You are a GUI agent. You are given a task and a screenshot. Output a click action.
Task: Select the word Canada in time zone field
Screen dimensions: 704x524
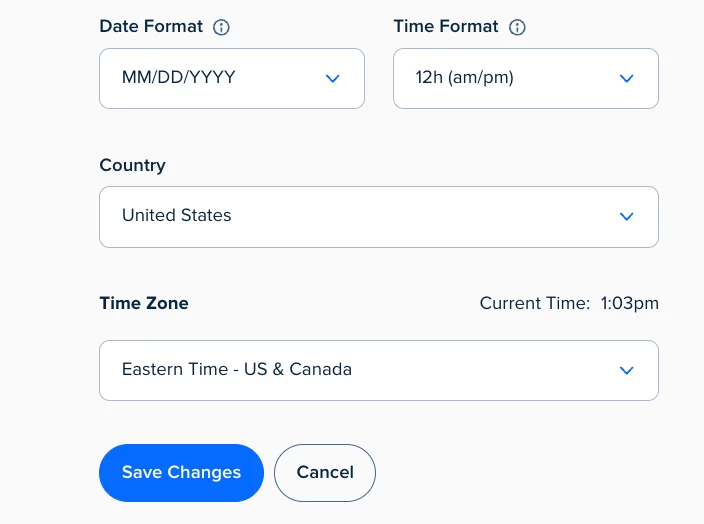pos(321,370)
